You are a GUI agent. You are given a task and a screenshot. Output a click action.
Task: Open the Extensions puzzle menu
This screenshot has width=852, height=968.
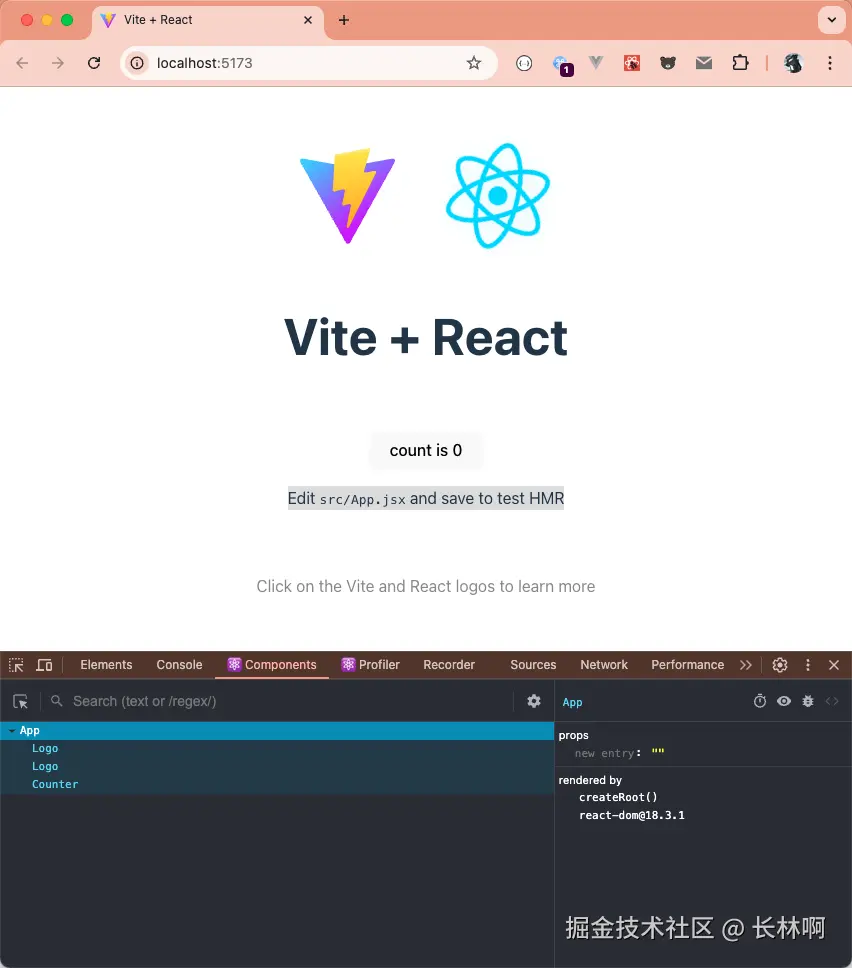[740, 63]
